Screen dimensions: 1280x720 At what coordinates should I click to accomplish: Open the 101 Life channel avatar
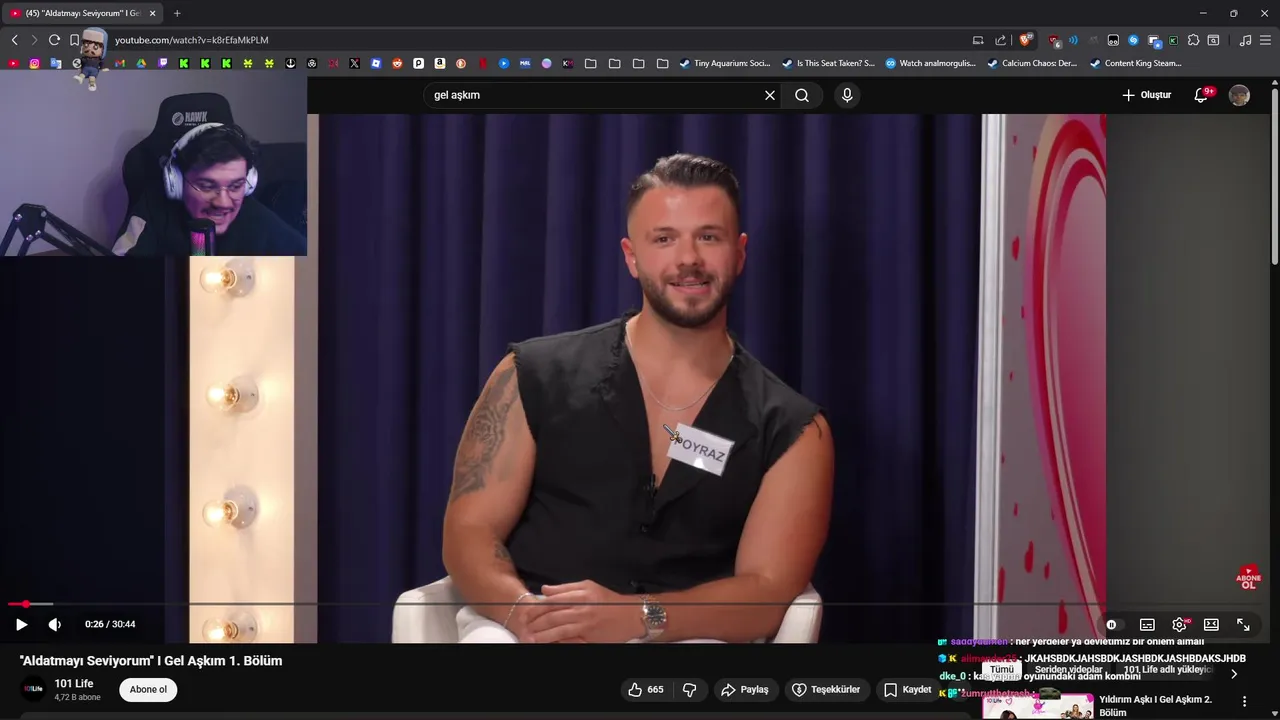[x=33, y=690]
